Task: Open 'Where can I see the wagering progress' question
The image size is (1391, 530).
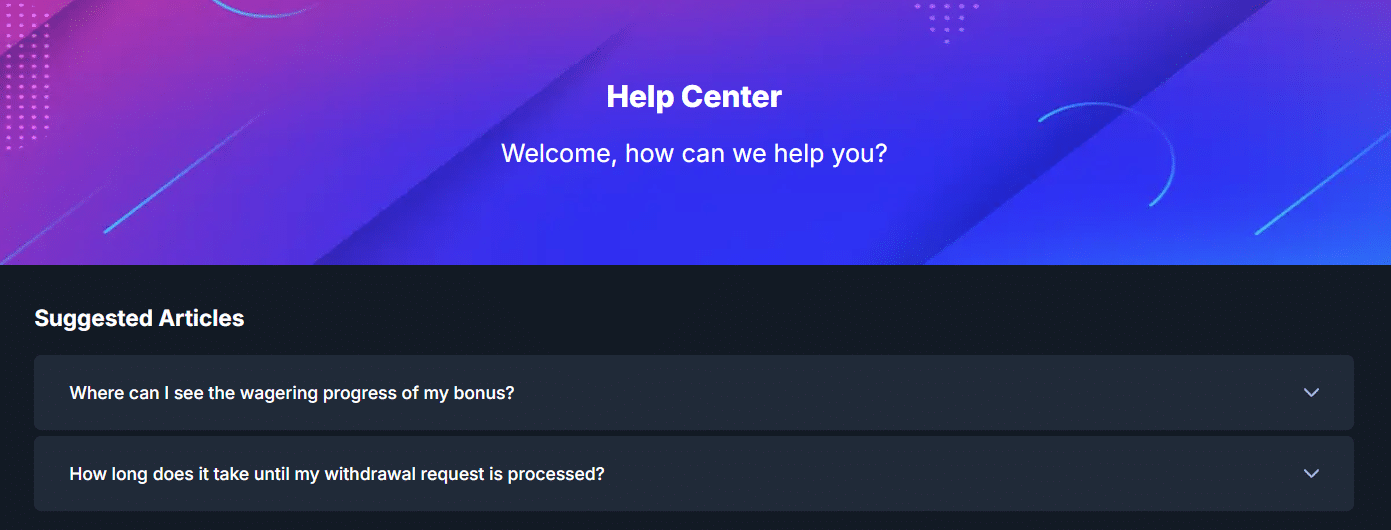Action: tap(291, 393)
